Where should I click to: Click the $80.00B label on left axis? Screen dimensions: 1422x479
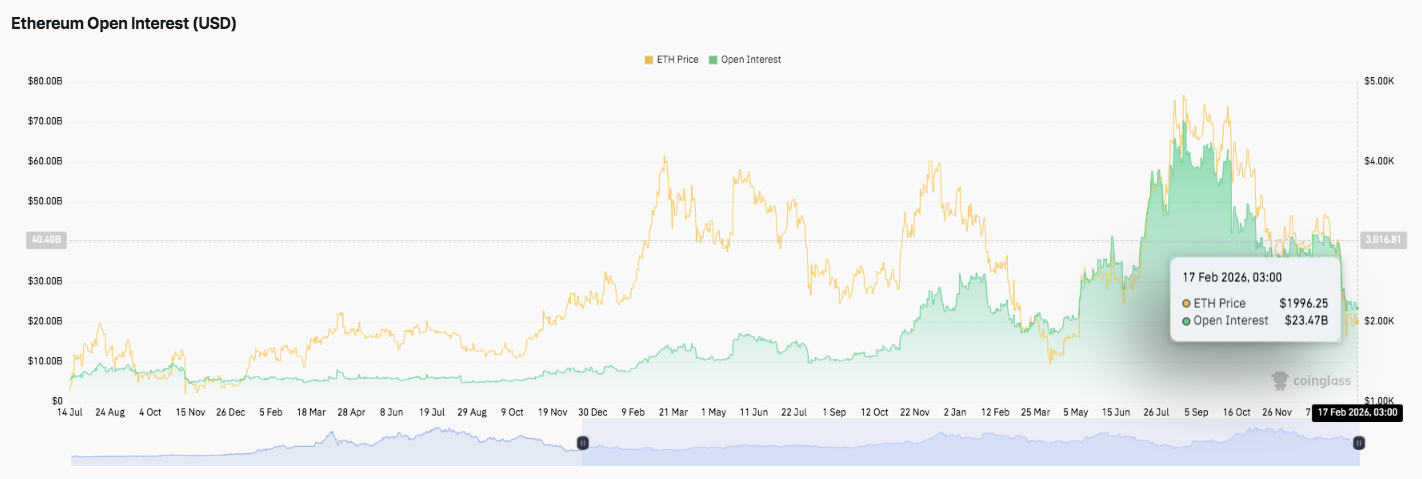tap(45, 81)
